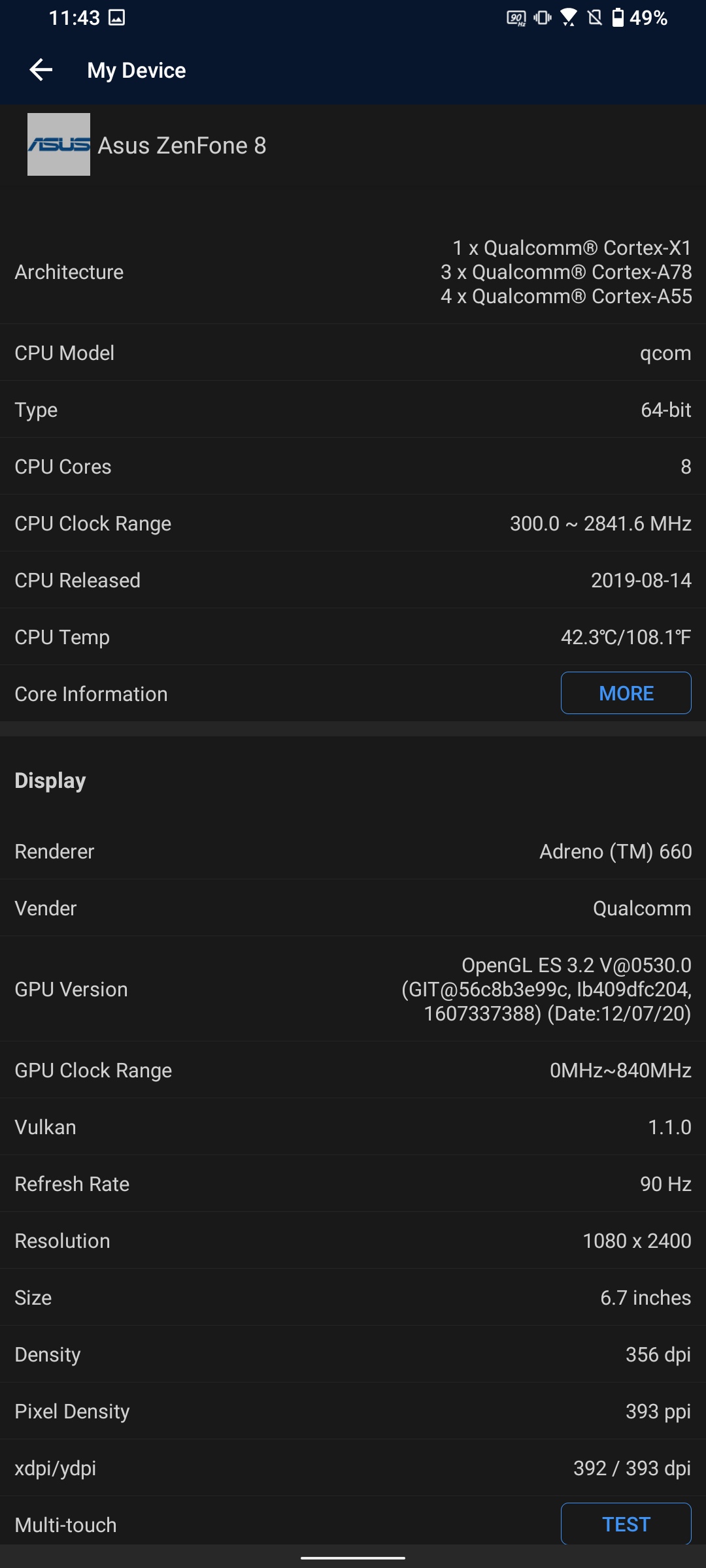
Task: Tap the CPU Temp row
Action: coord(353,637)
